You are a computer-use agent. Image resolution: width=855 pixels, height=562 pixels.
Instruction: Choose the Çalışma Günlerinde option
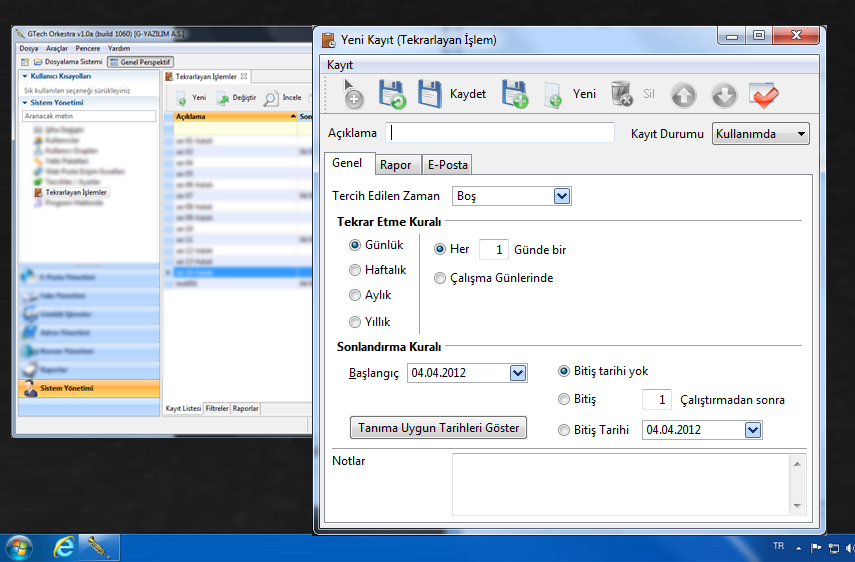click(440, 279)
